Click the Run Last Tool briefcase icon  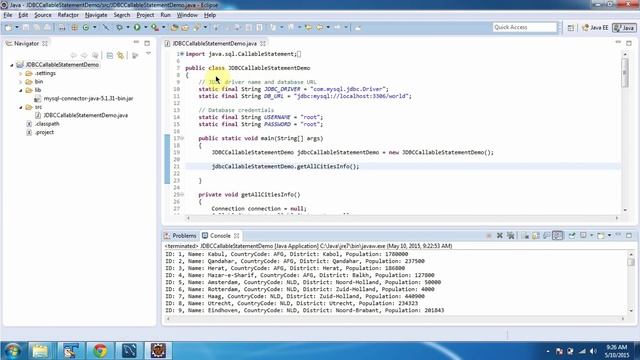pos(155,27)
